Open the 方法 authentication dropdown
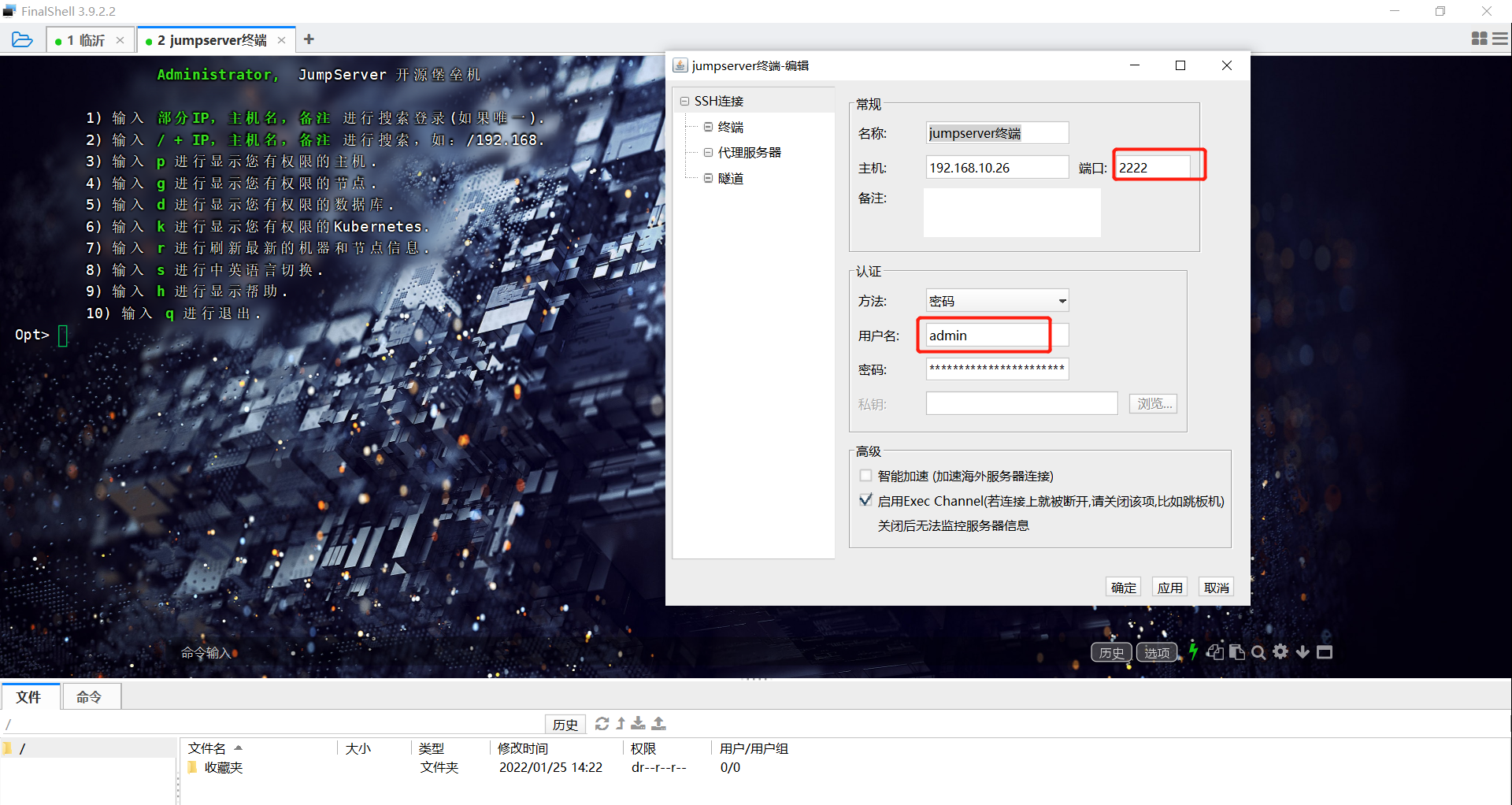 click(997, 301)
